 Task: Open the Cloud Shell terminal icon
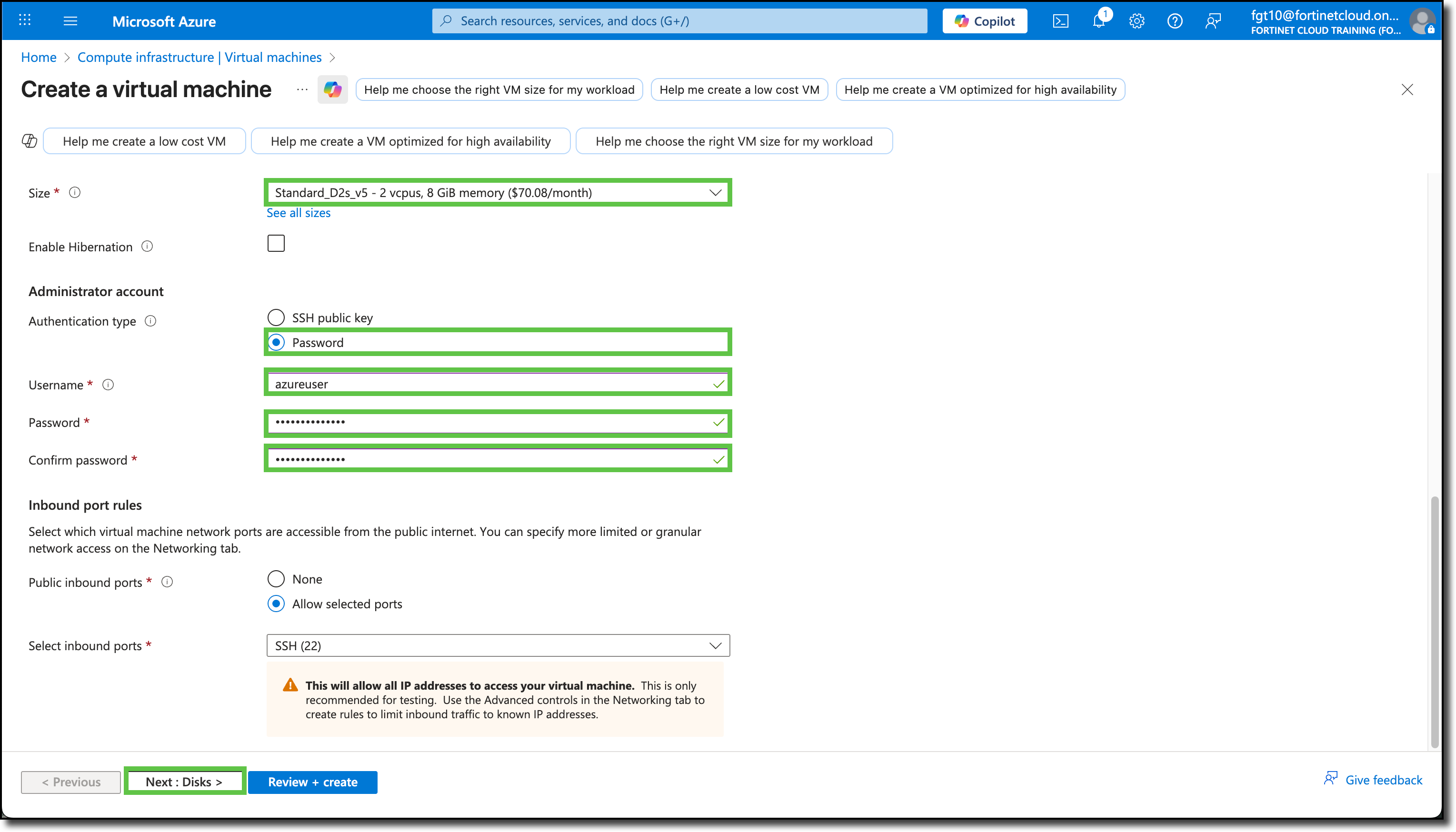click(1061, 20)
